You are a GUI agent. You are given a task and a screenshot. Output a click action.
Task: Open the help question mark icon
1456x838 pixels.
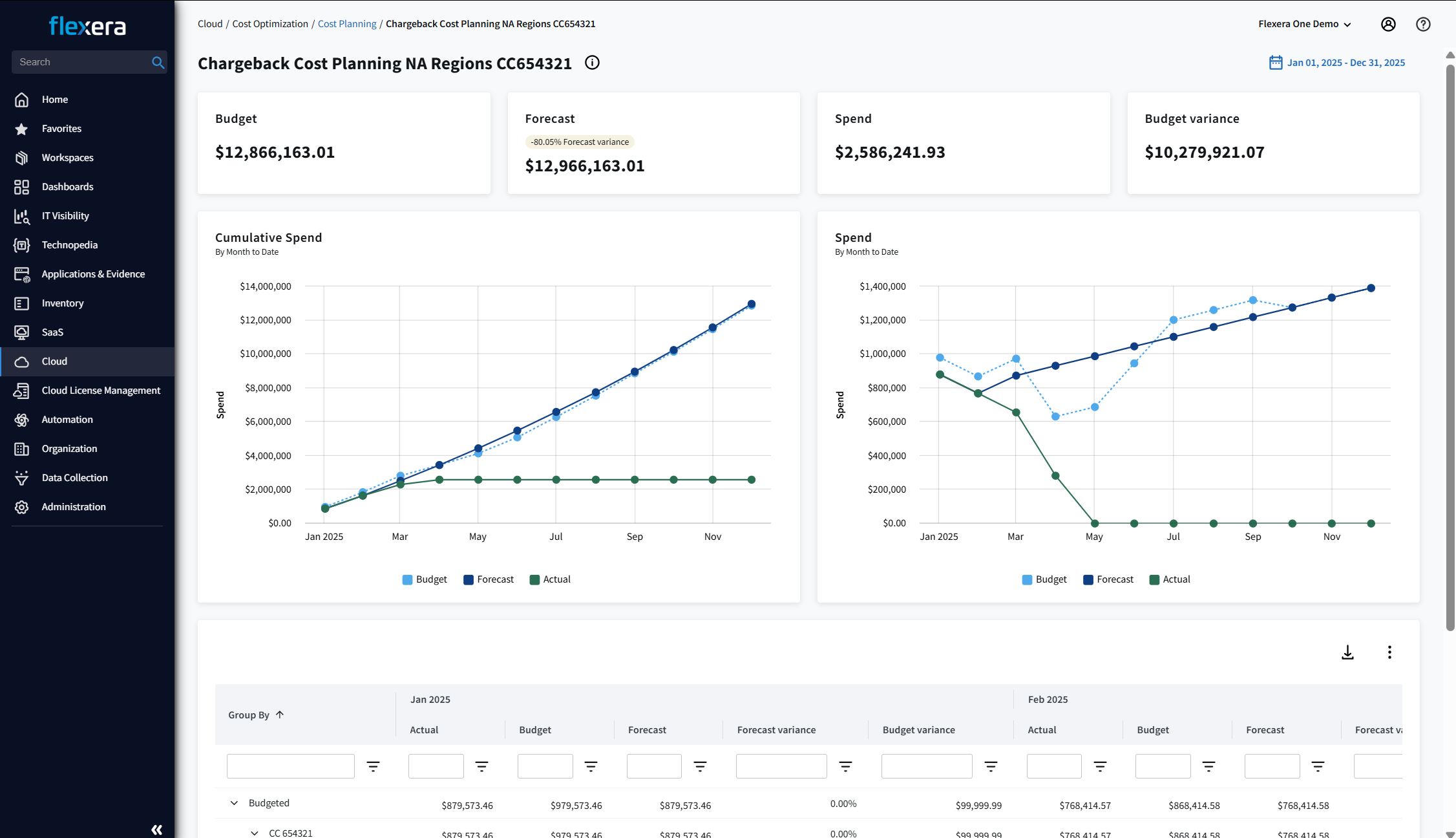[1423, 24]
